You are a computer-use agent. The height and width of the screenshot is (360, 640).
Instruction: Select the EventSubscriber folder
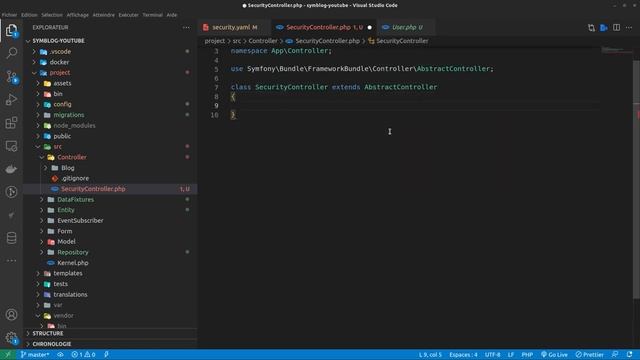pyautogui.click(x=80, y=221)
